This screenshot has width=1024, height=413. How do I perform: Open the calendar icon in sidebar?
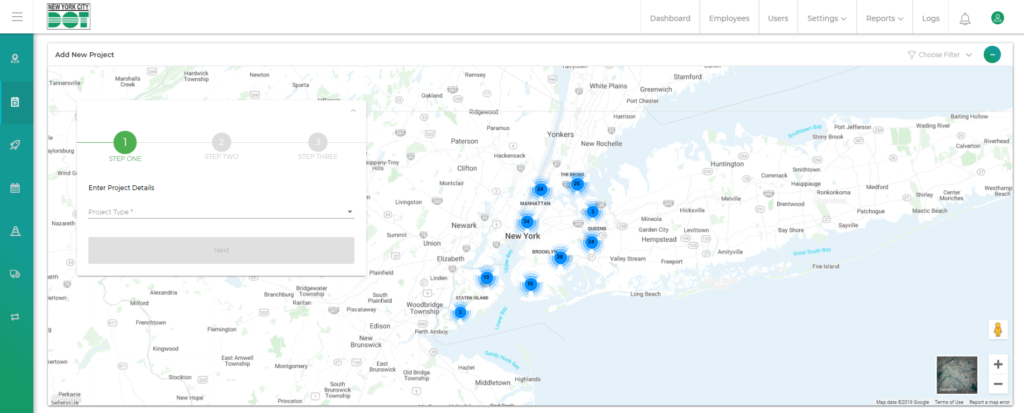[x=15, y=187]
